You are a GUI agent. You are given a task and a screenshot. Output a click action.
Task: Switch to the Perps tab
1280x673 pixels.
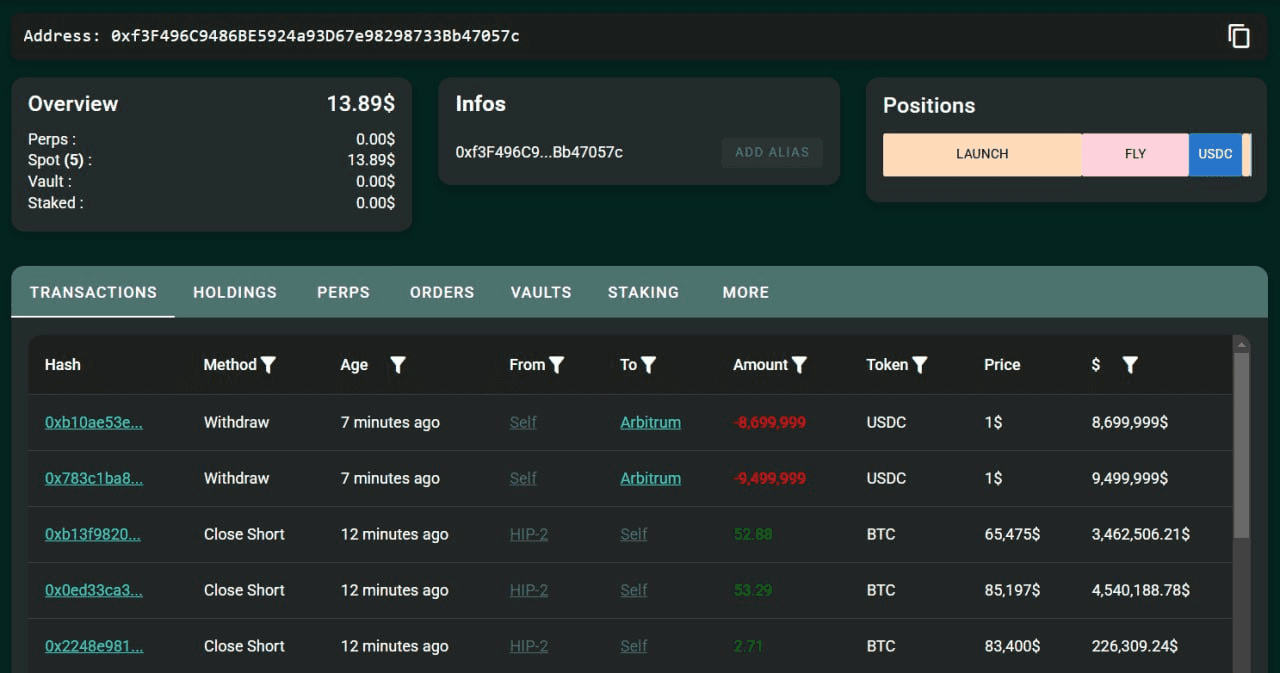(x=343, y=292)
